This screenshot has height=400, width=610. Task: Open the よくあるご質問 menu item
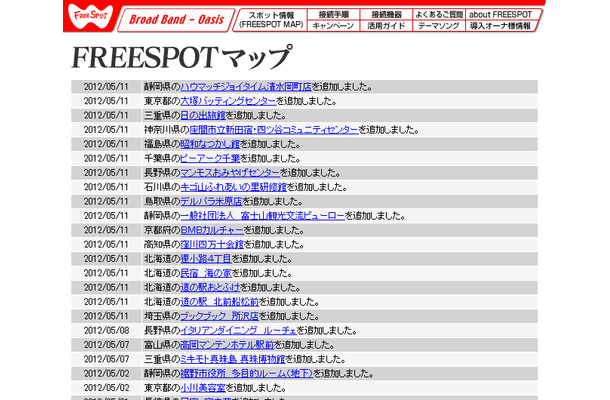pyautogui.click(x=439, y=15)
